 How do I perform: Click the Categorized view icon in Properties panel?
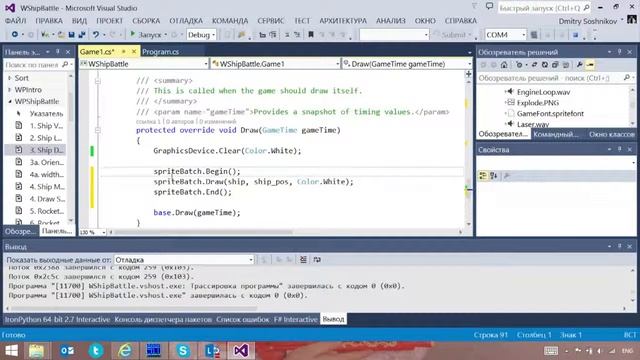tap(483, 176)
